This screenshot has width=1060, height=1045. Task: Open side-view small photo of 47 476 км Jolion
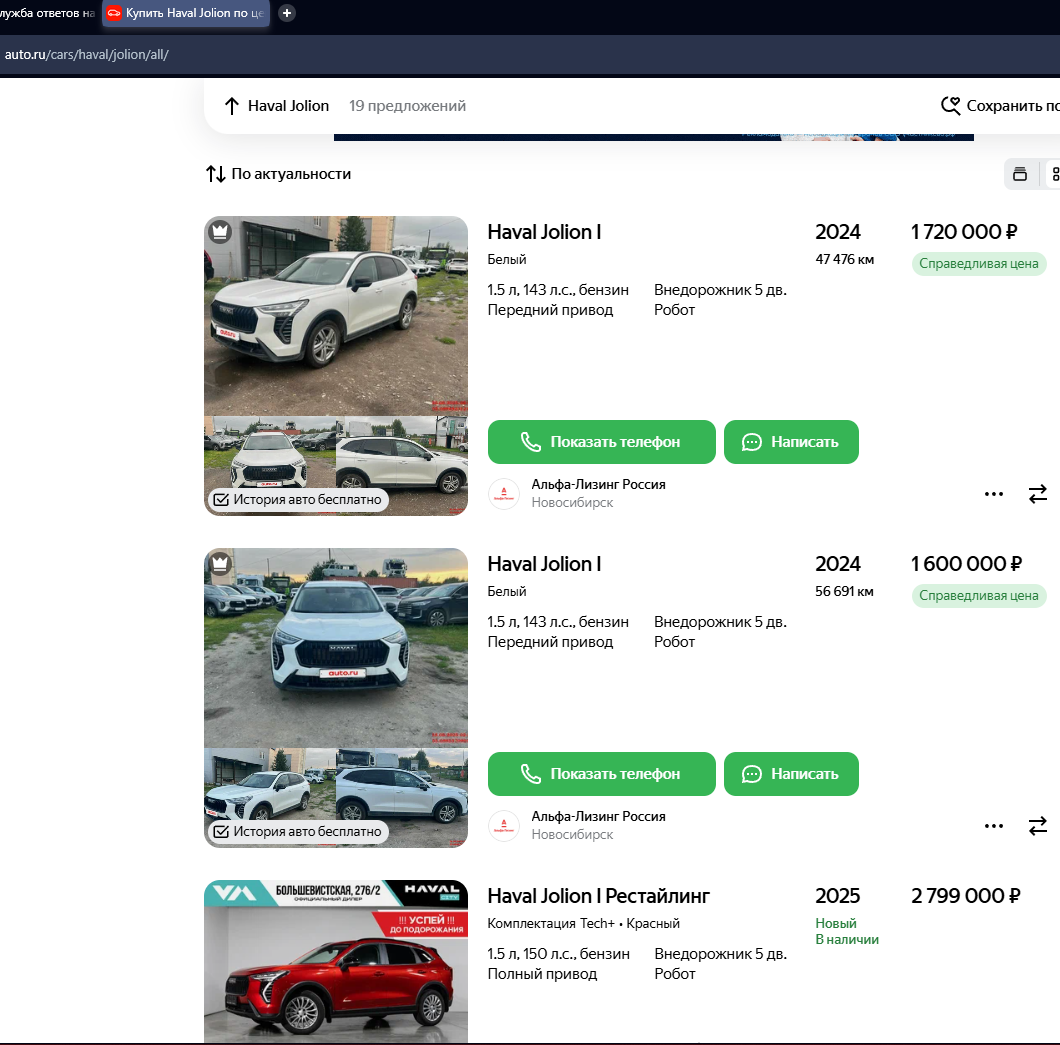(402, 466)
